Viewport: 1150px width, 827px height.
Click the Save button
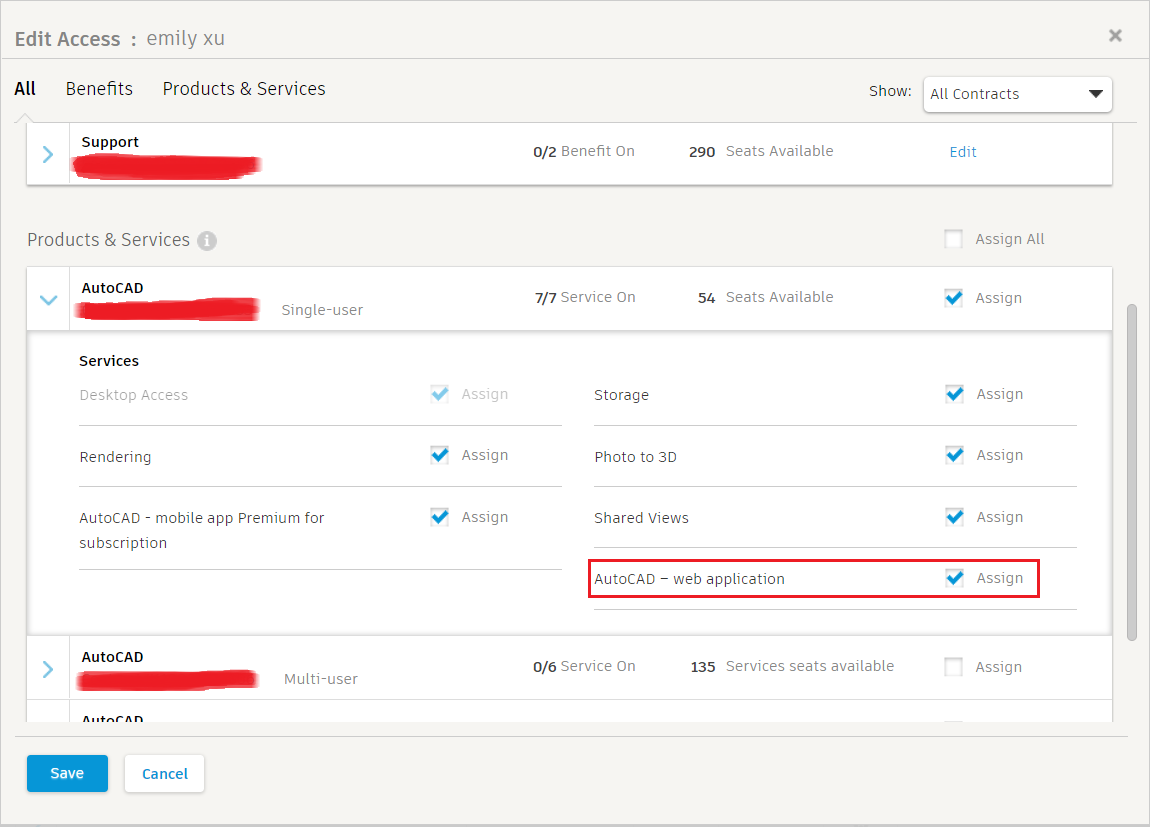(67, 773)
